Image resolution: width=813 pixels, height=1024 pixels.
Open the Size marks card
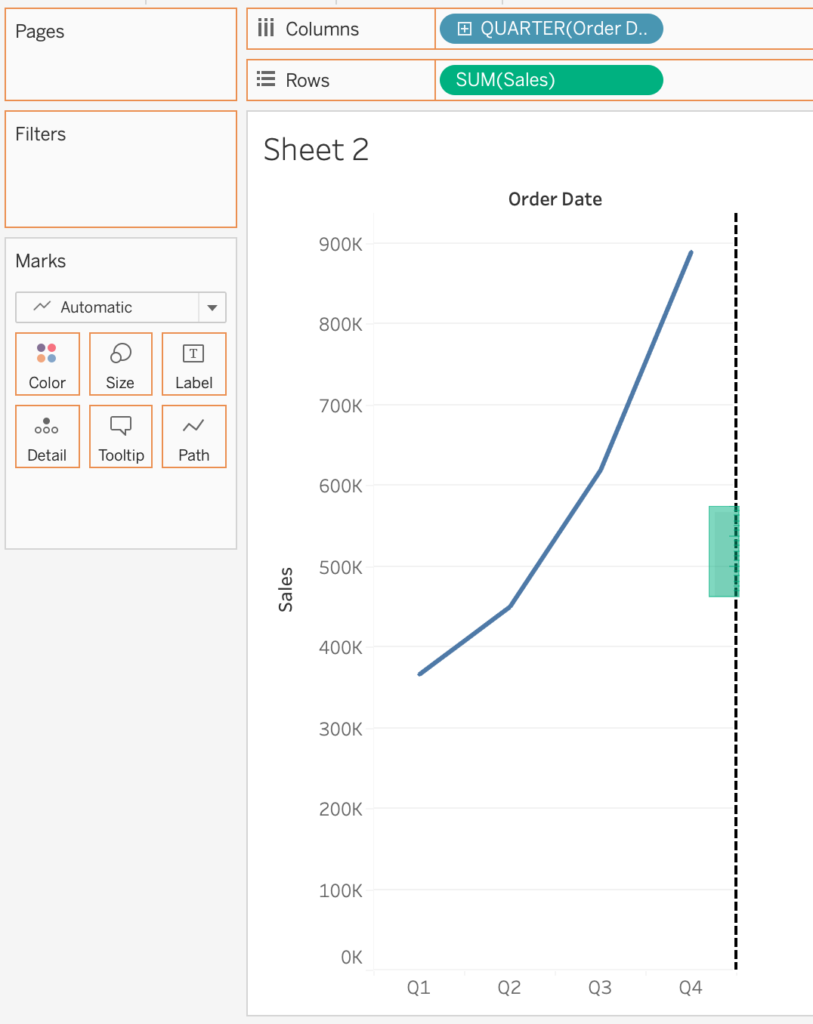coord(120,364)
